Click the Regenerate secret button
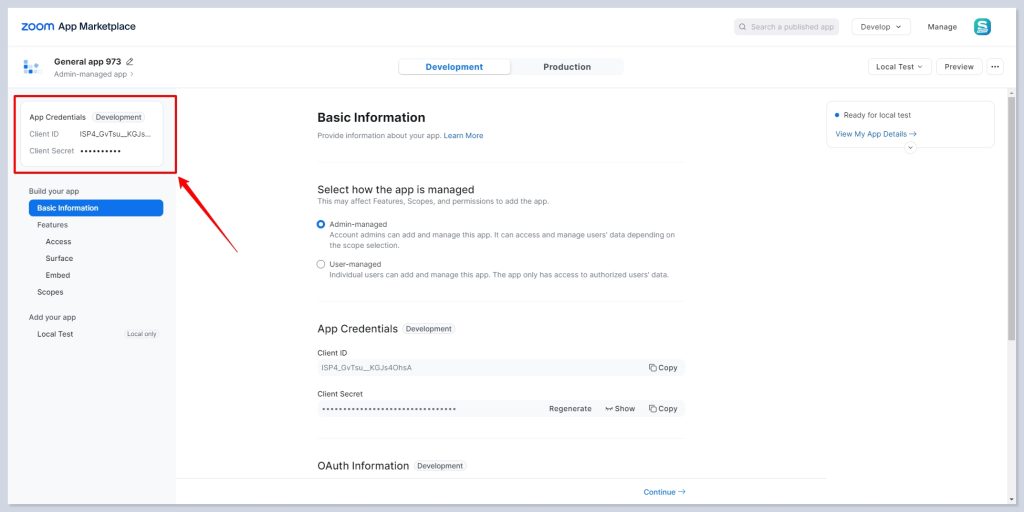The width and height of the screenshot is (1024, 512). tap(570, 409)
